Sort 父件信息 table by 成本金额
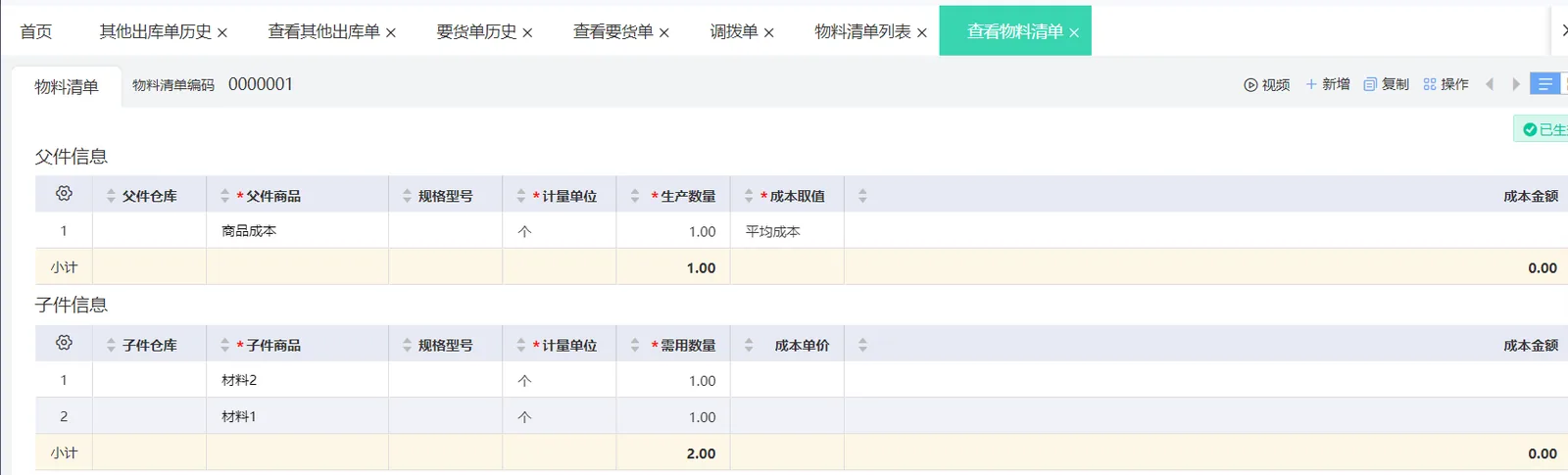Screen dimensions: 1568x475 pyautogui.click(x=862, y=196)
